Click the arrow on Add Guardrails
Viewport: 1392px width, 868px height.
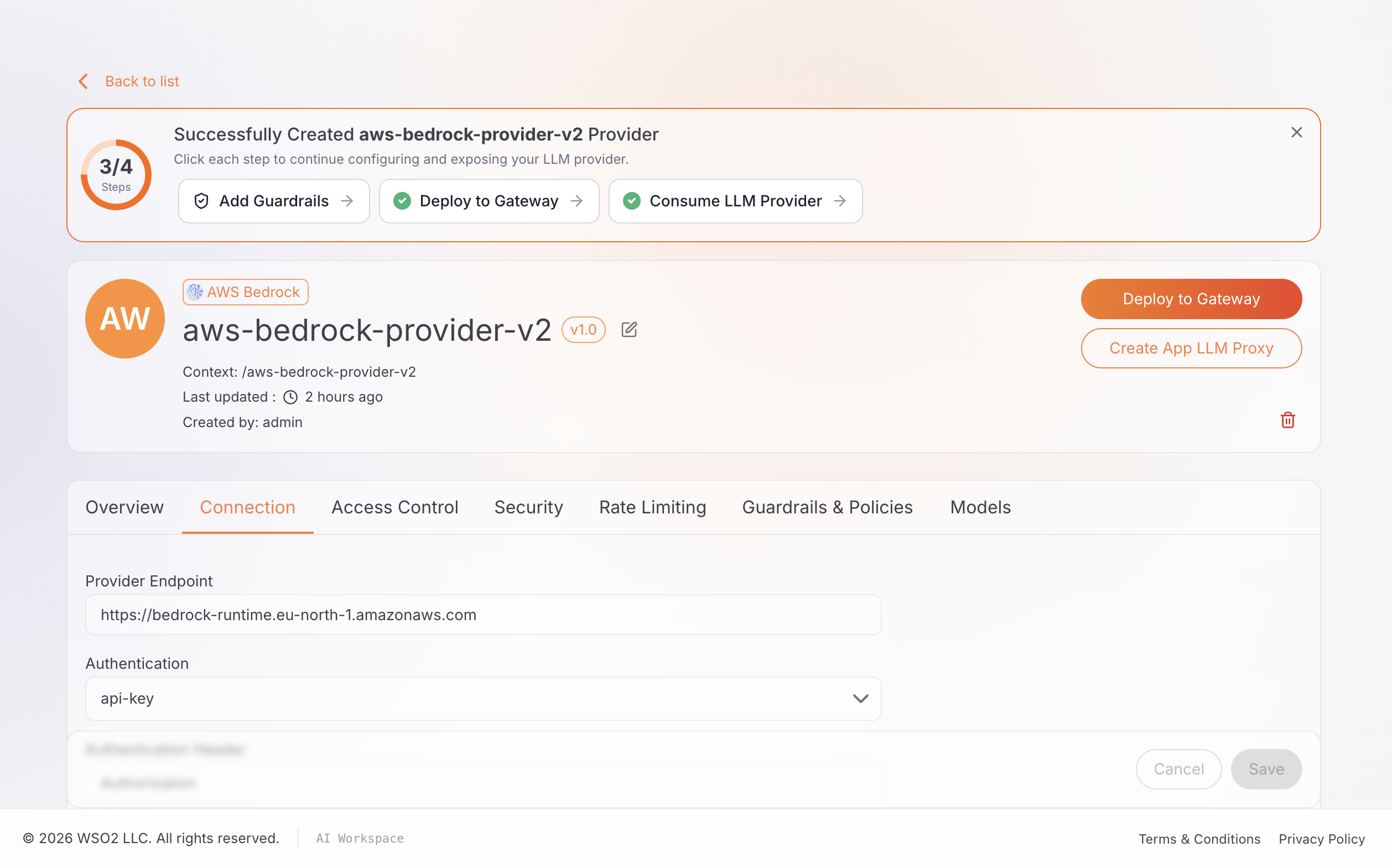(x=347, y=201)
